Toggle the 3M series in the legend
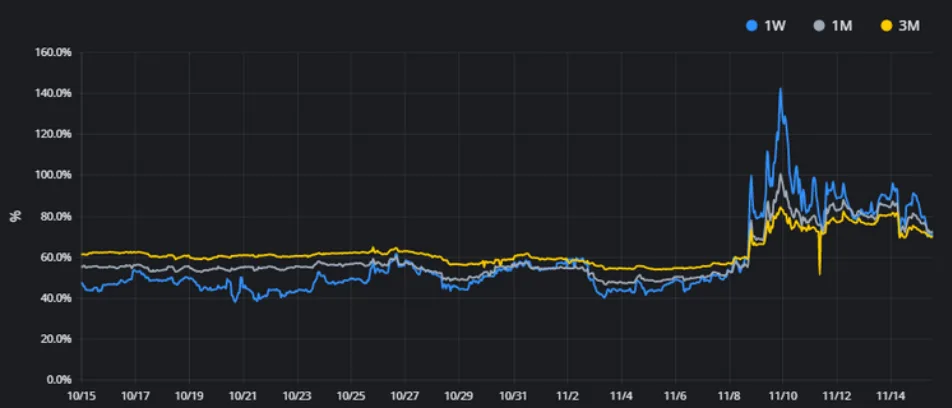 (x=900, y=26)
